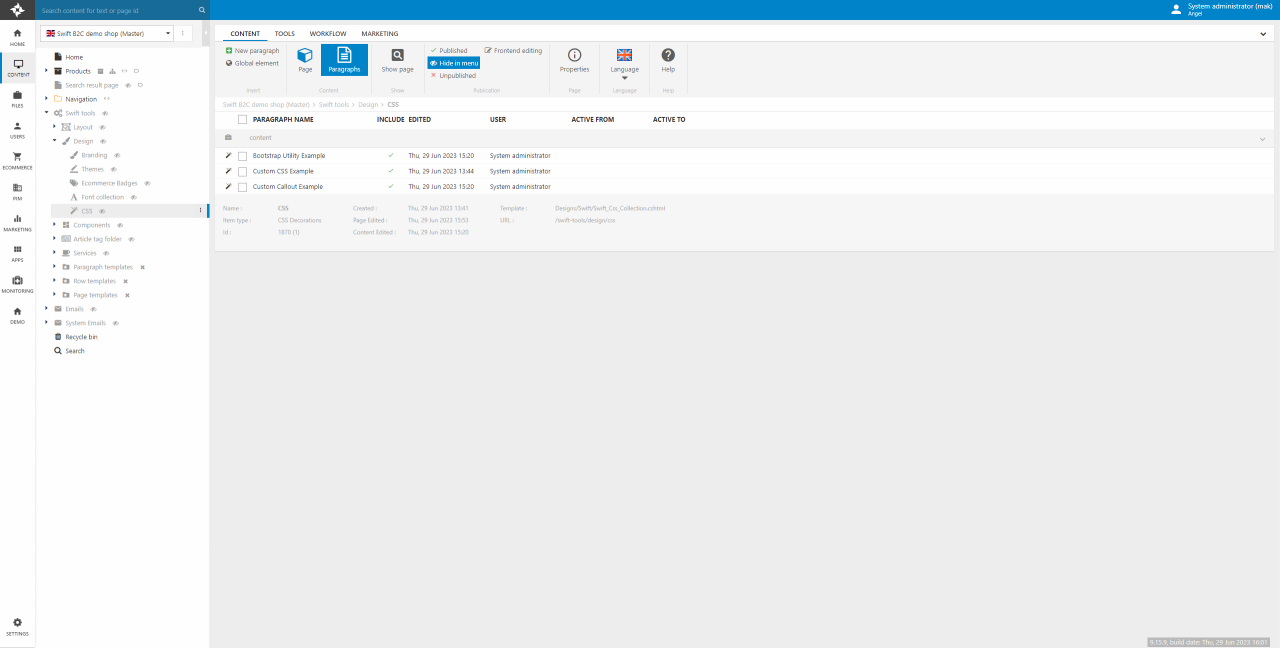Go to Monitoring in left sidebar
The height and width of the screenshot is (648, 1280).
click(17, 284)
